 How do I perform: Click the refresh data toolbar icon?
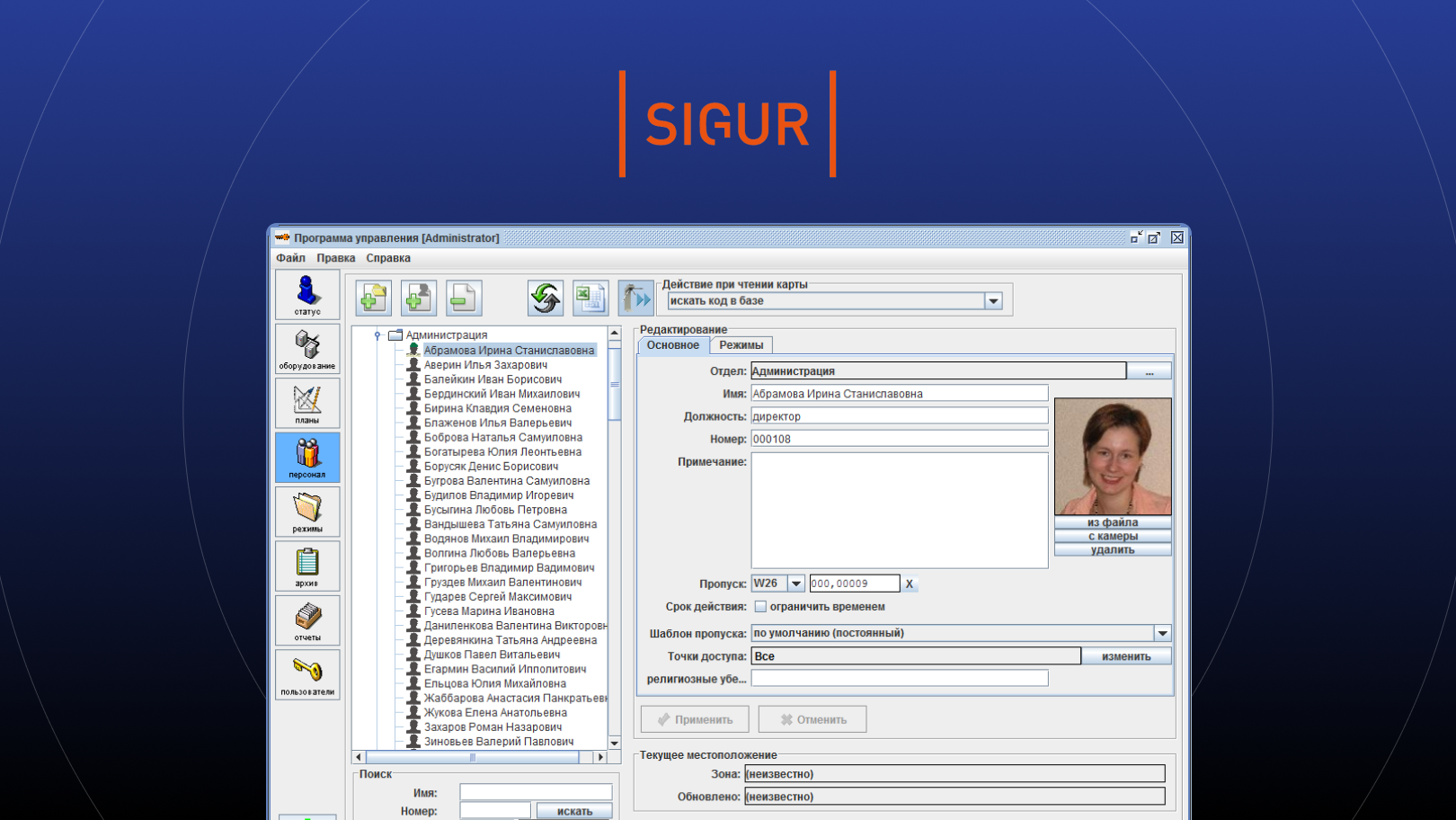pos(545,298)
